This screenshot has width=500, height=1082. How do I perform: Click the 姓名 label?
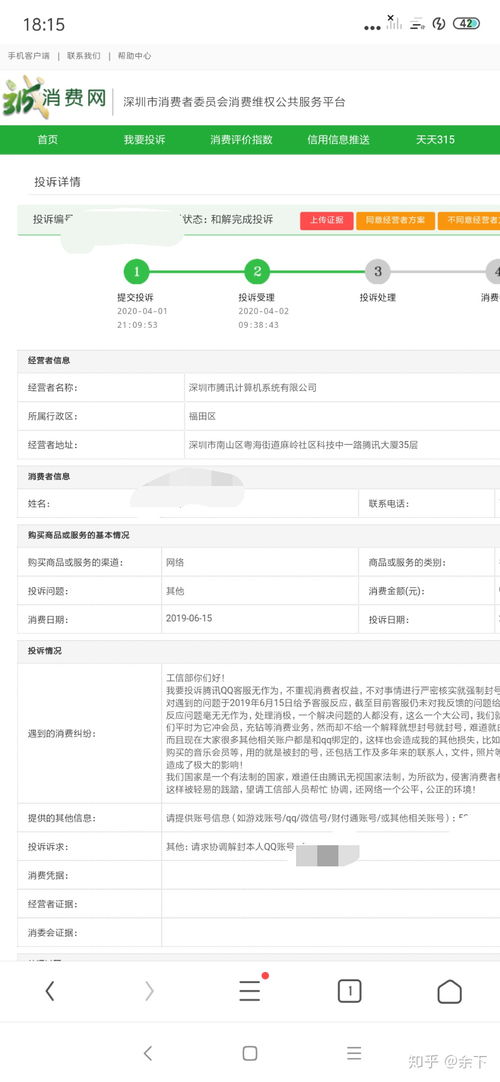[x=39, y=504]
